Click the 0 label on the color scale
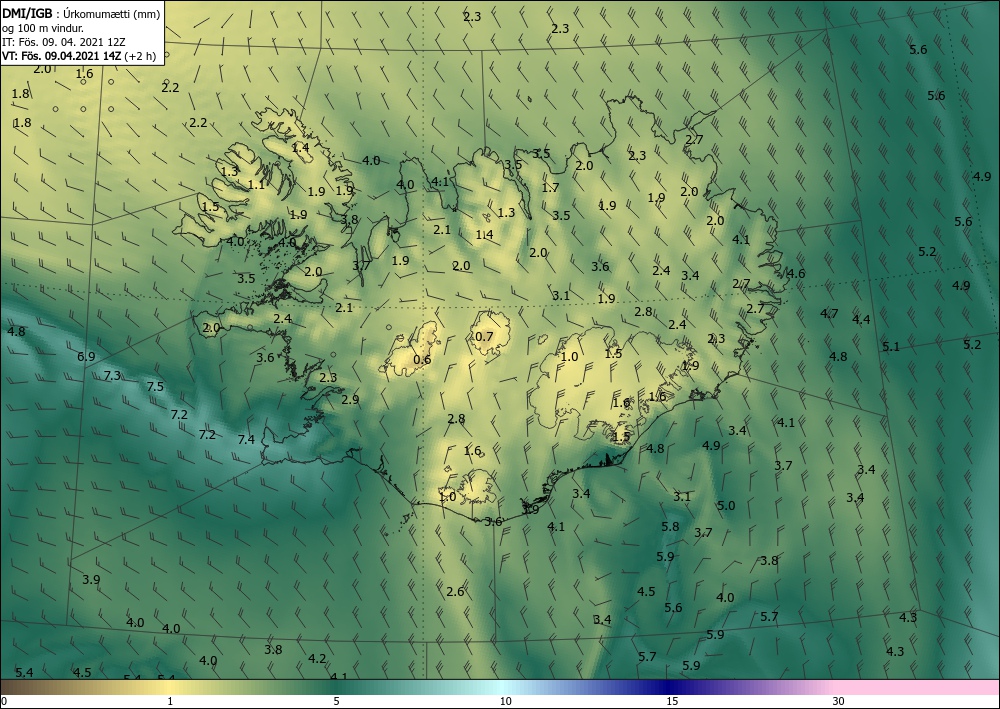Screen dimensions: 1000x709 pos(4,701)
